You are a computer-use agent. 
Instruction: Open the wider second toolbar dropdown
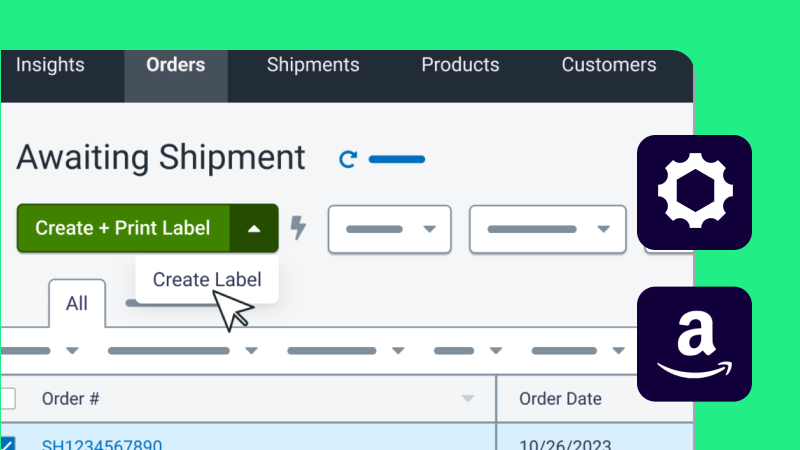pyautogui.click(x=547, y=229)
